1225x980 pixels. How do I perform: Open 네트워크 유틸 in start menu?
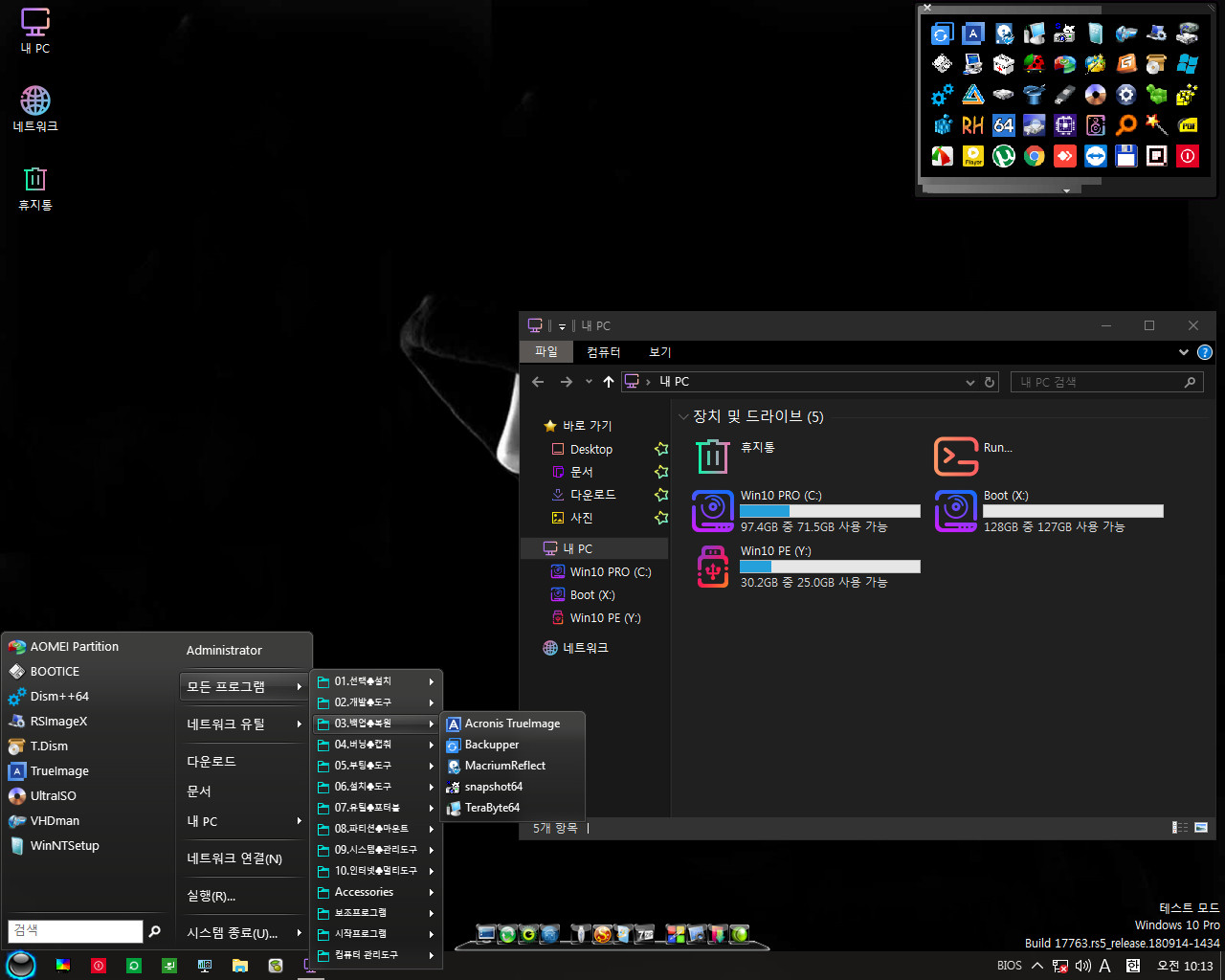pyautogui.click(x=244, y=724)
